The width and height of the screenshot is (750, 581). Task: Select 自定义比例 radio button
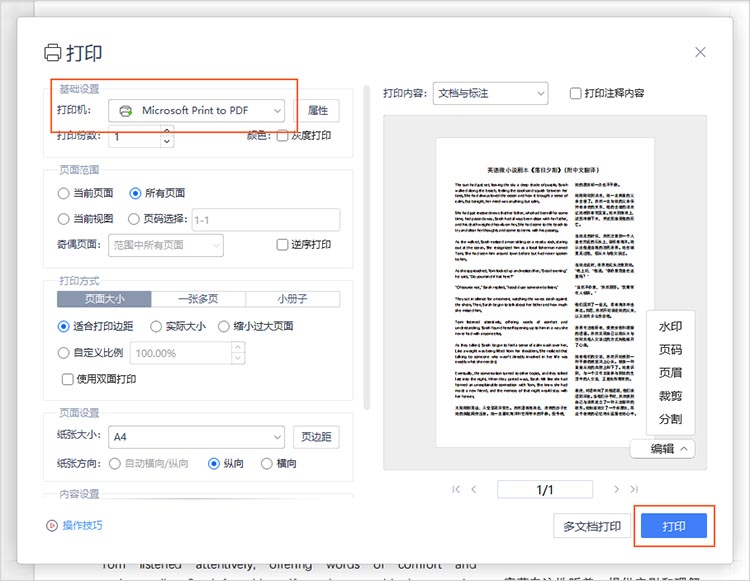click(x=63, y=353)
